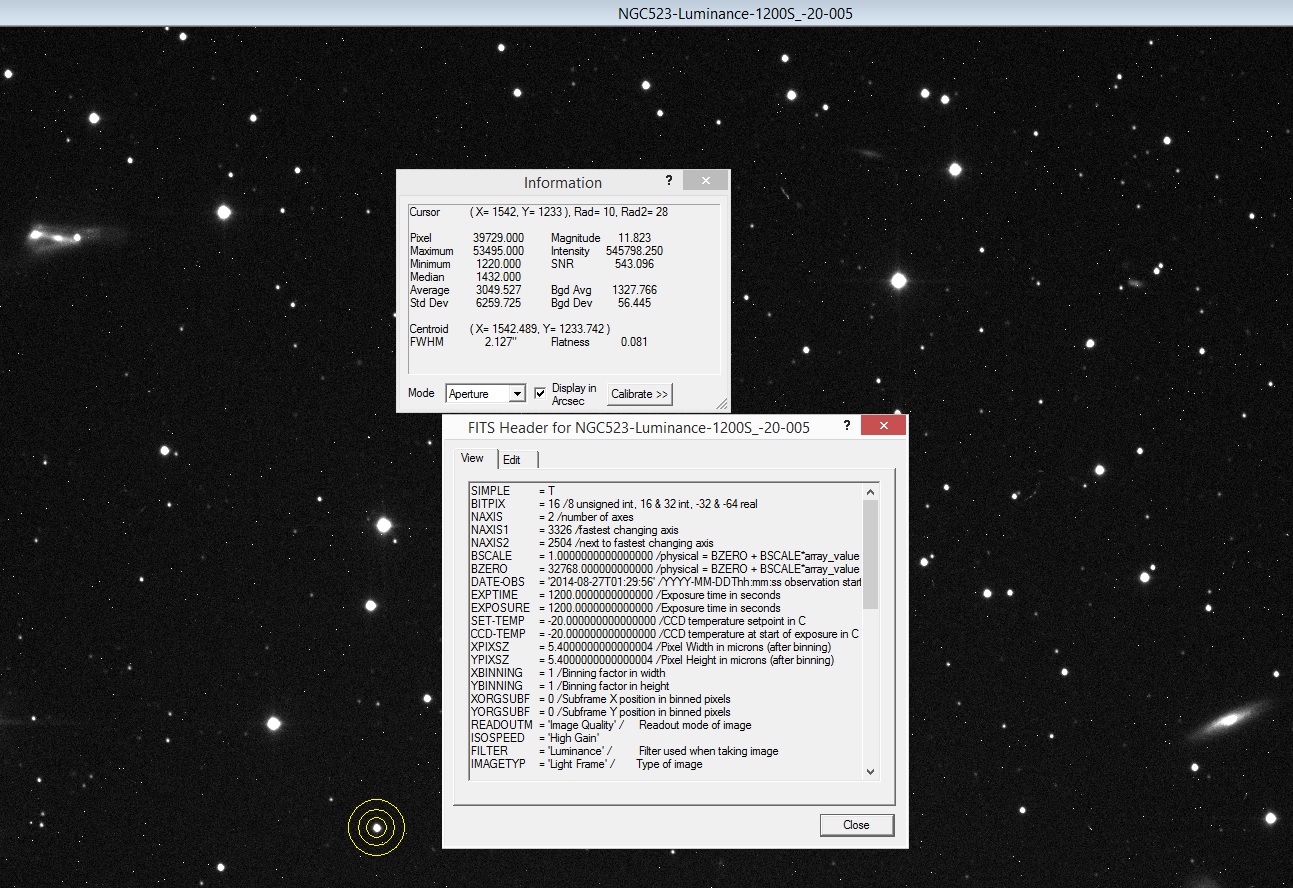Image resolution: width=1293 pixels, height=889 pixels.
Task: Select the yellow aperture marker on the star
Action: pyautogui.click(x=378, y=828)
